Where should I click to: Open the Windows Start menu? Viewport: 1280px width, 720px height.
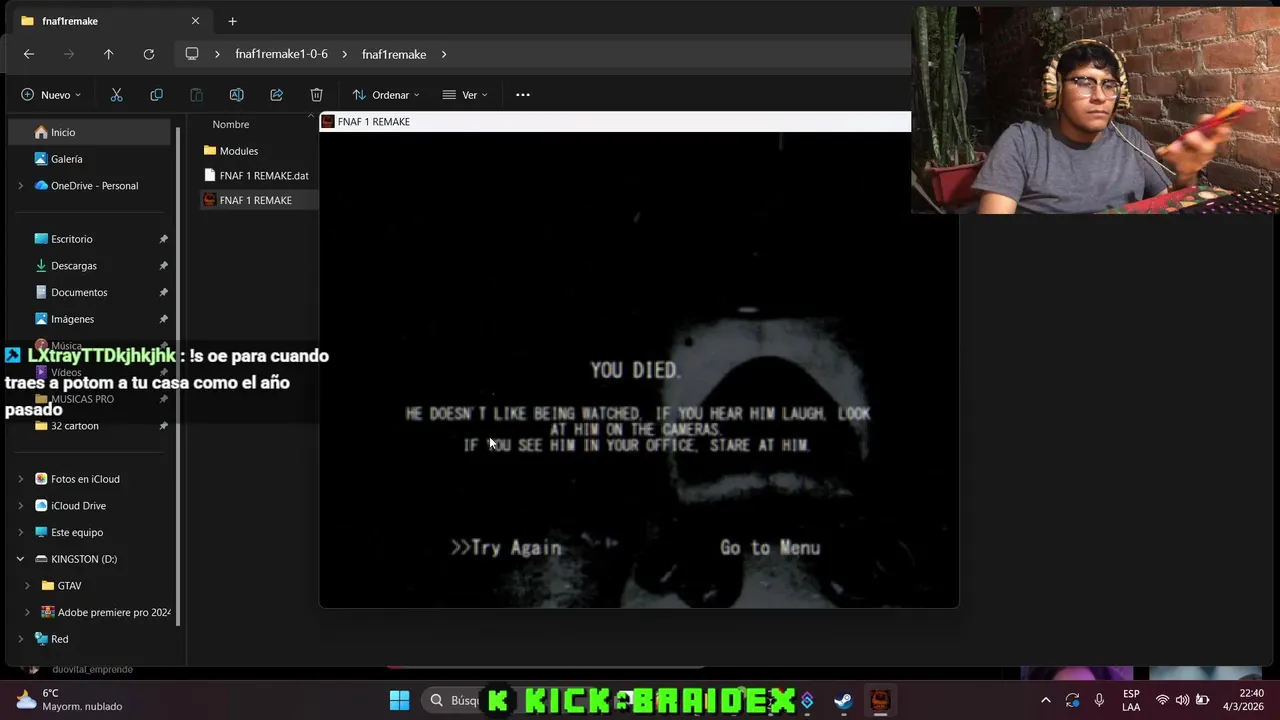click(399, 700)
